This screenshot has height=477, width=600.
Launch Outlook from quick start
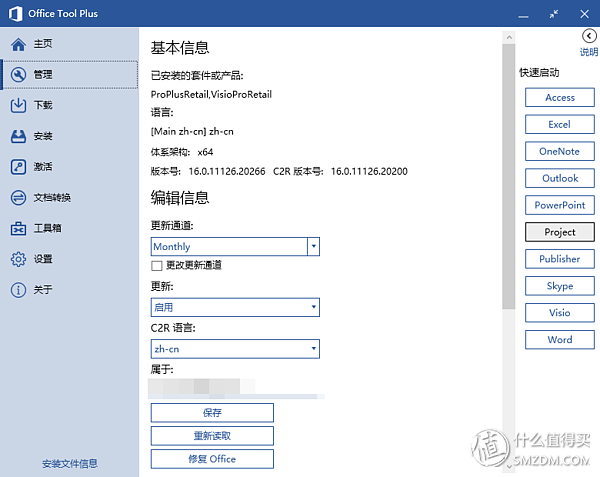coord(560,178)
